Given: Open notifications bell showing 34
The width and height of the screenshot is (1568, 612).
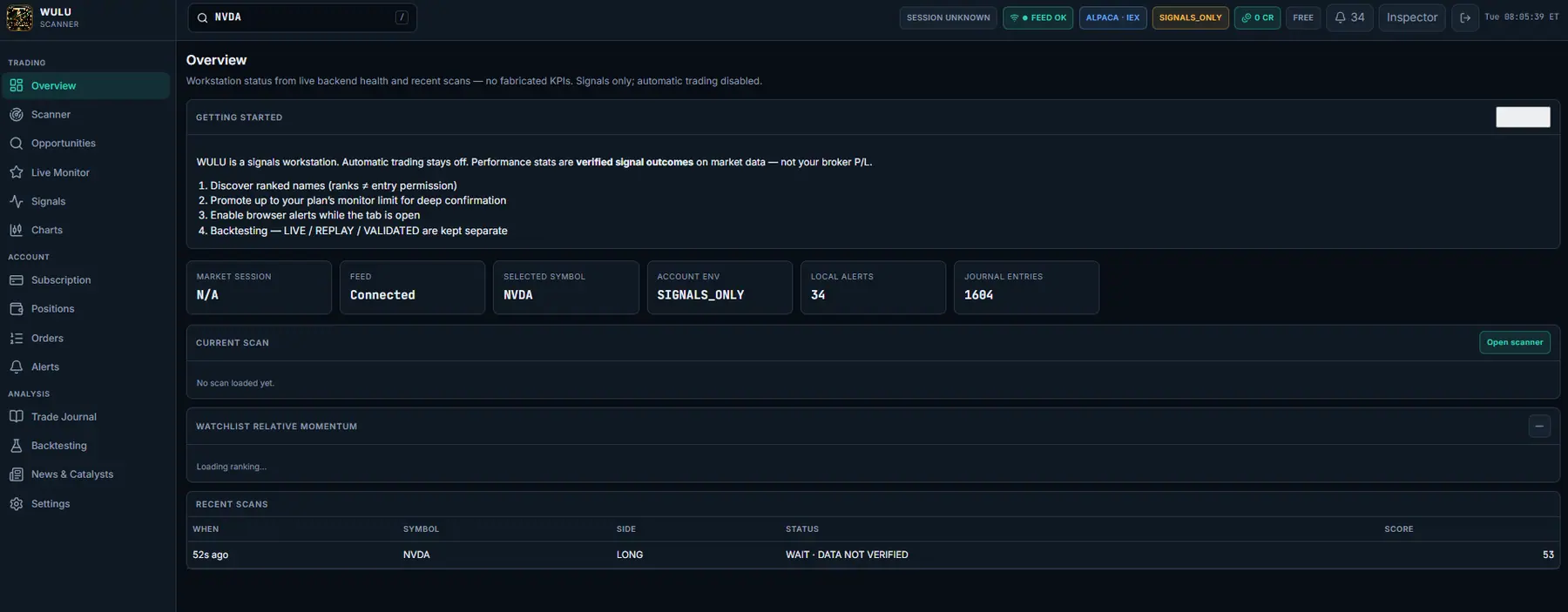Looking at the screenshot, I should point(1349,17).
